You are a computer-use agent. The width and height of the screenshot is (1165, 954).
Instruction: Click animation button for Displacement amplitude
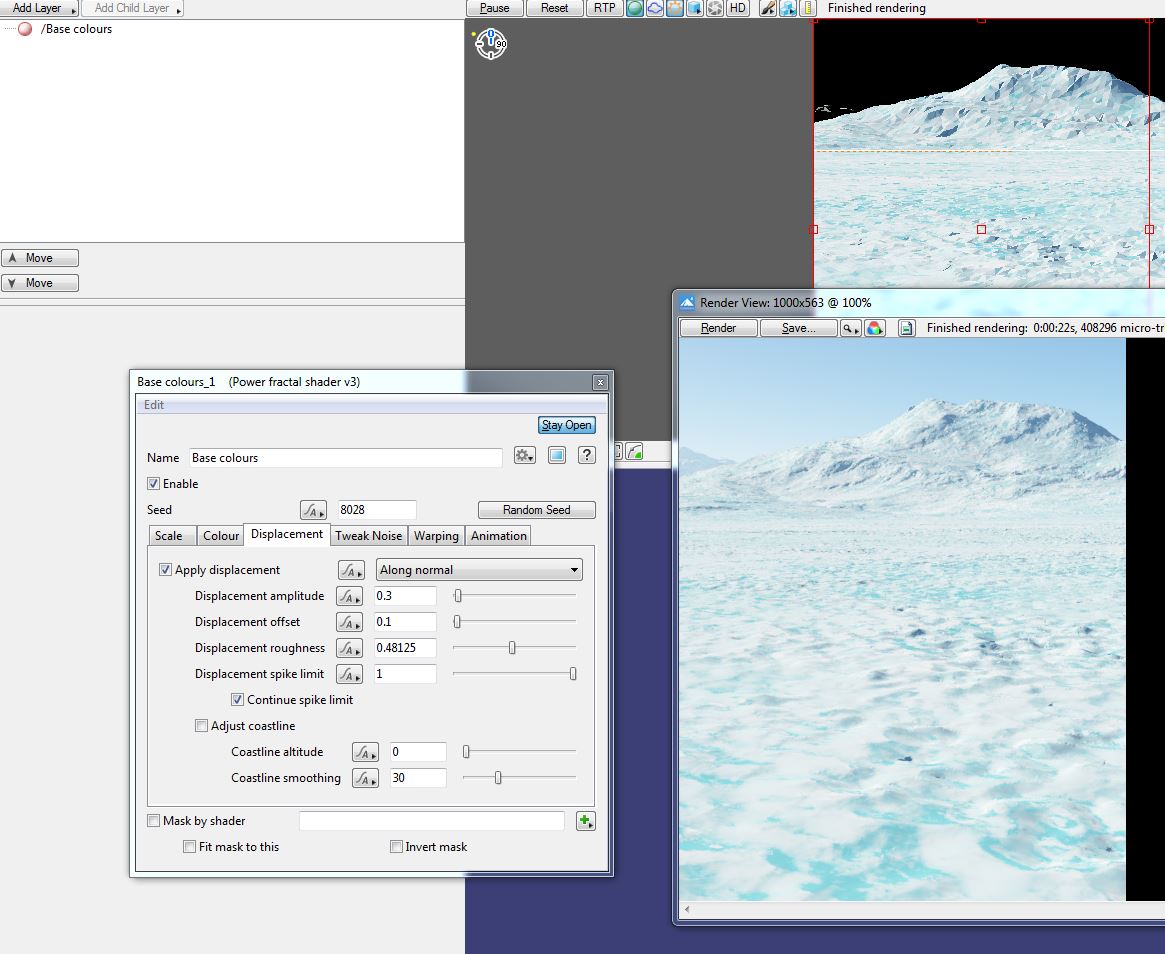pos(349,596)
